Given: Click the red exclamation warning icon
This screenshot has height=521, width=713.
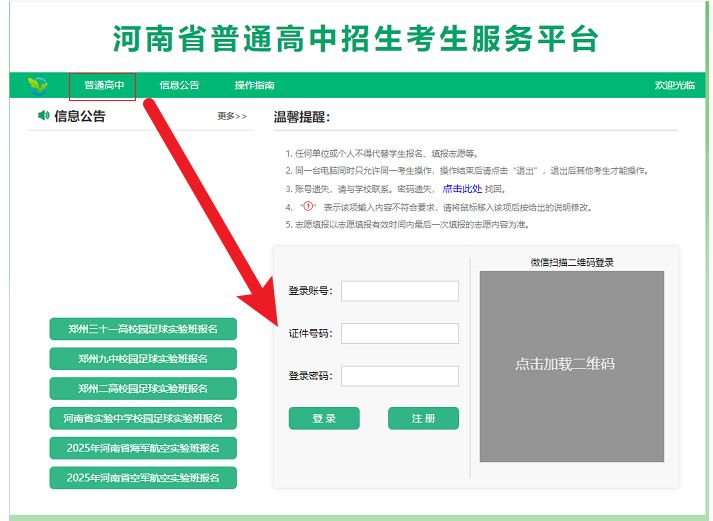Looking at the screenshot, I should 307,206.
